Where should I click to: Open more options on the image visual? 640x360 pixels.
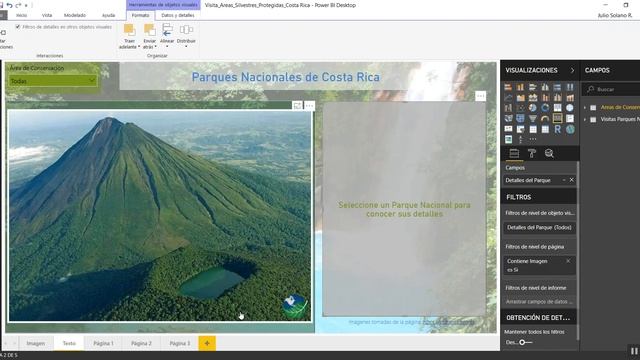click(x=310, y=106)
